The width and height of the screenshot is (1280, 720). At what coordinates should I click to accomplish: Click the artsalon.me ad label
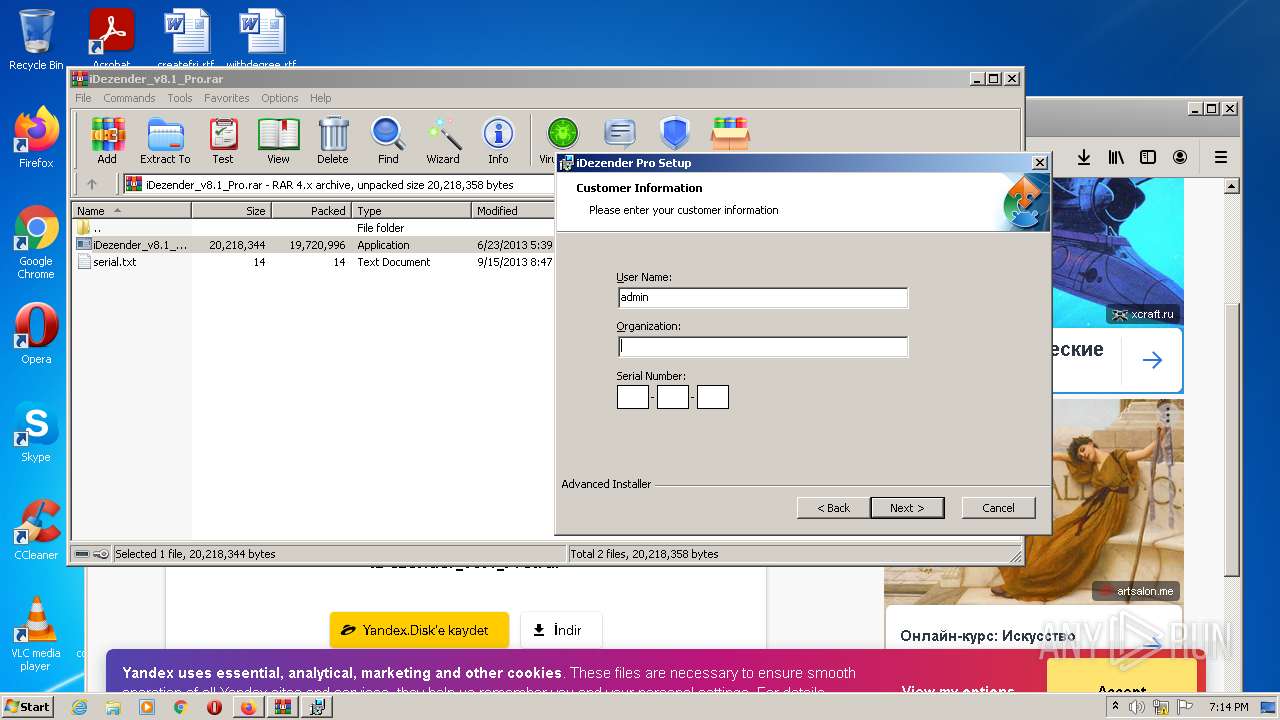(1137, 591)
